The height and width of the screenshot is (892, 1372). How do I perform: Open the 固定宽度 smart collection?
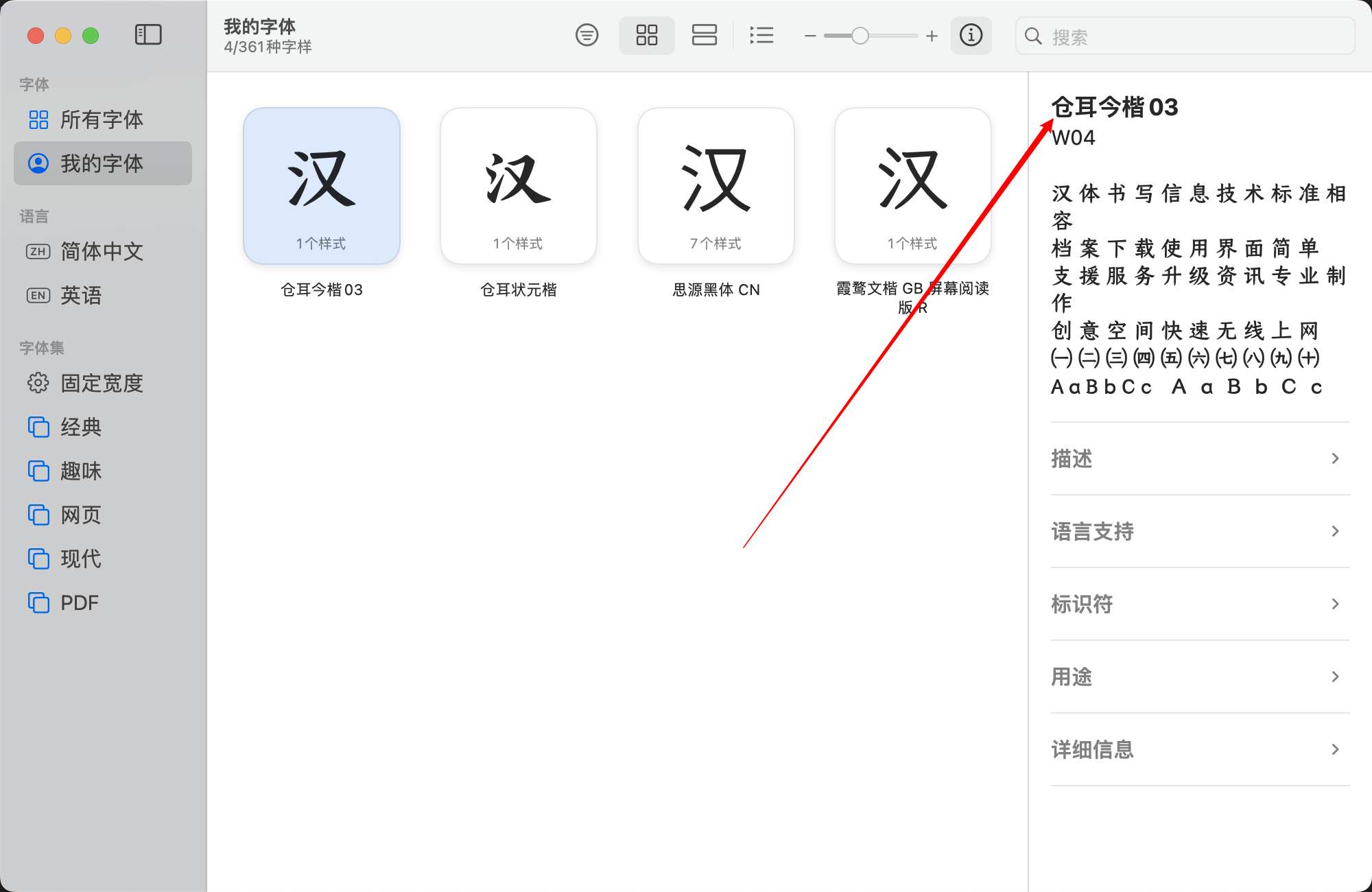pos(103,383)
